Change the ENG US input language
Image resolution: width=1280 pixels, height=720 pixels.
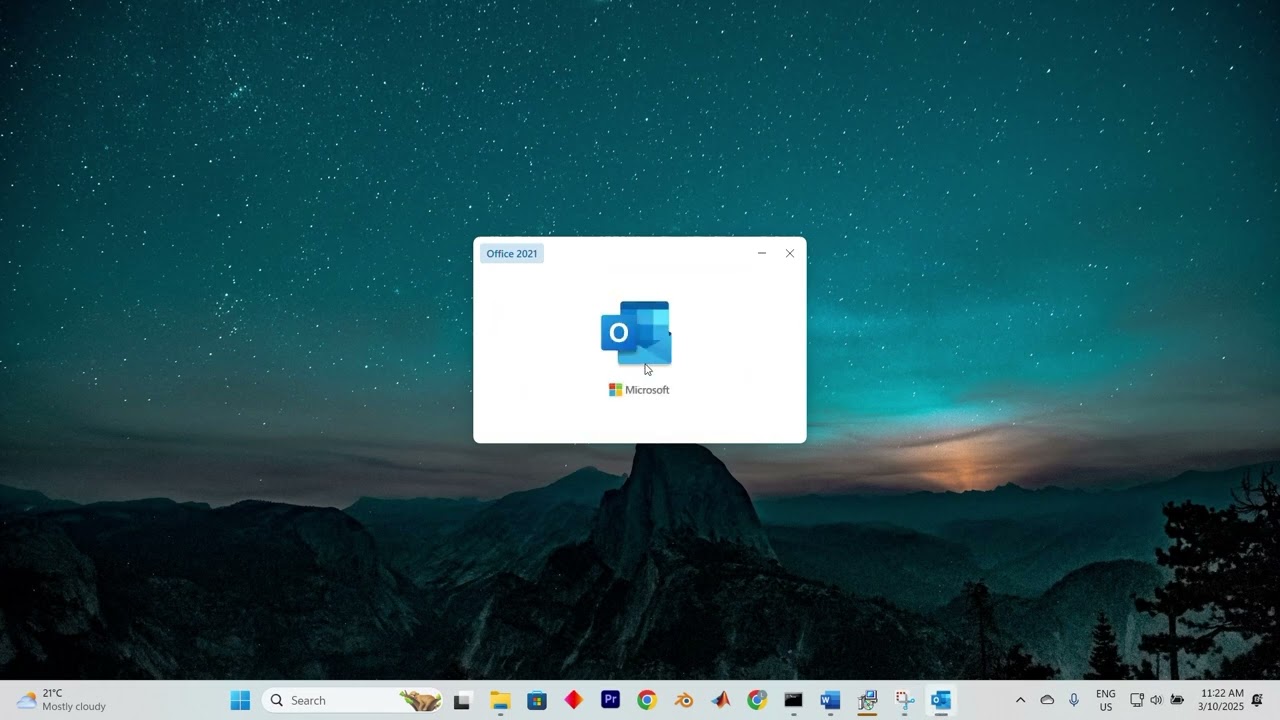click(1106, 700)
